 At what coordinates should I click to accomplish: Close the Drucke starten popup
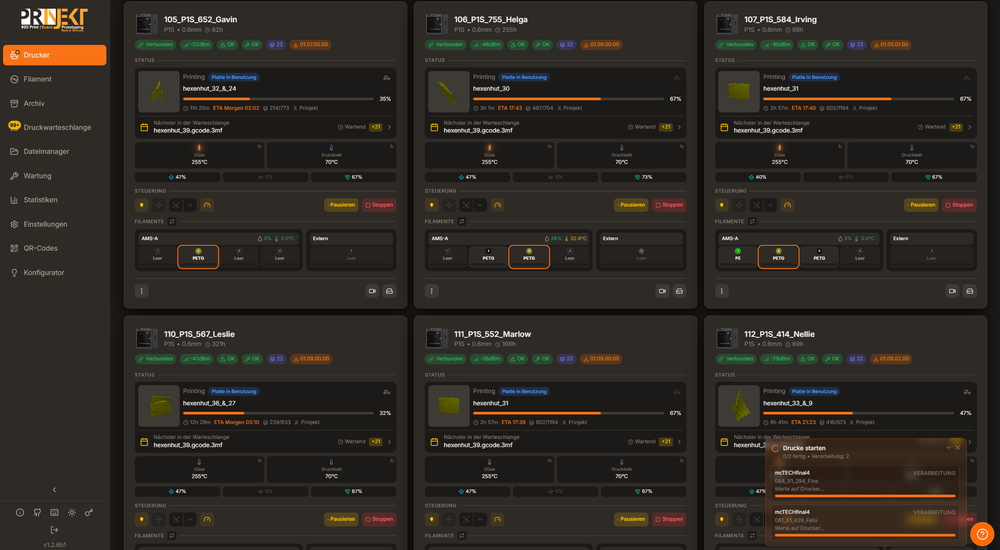tap(958, 448)
